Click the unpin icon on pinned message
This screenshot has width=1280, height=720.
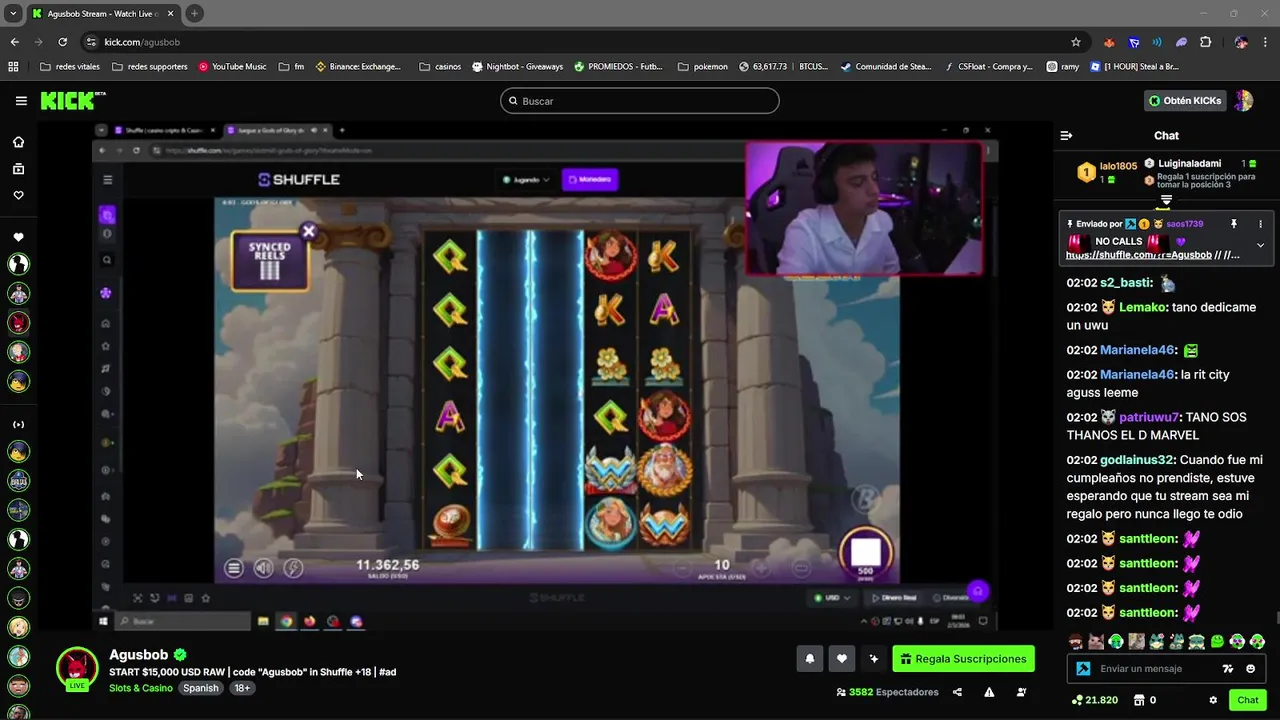pyautogui.click(x=1234, y=224)
